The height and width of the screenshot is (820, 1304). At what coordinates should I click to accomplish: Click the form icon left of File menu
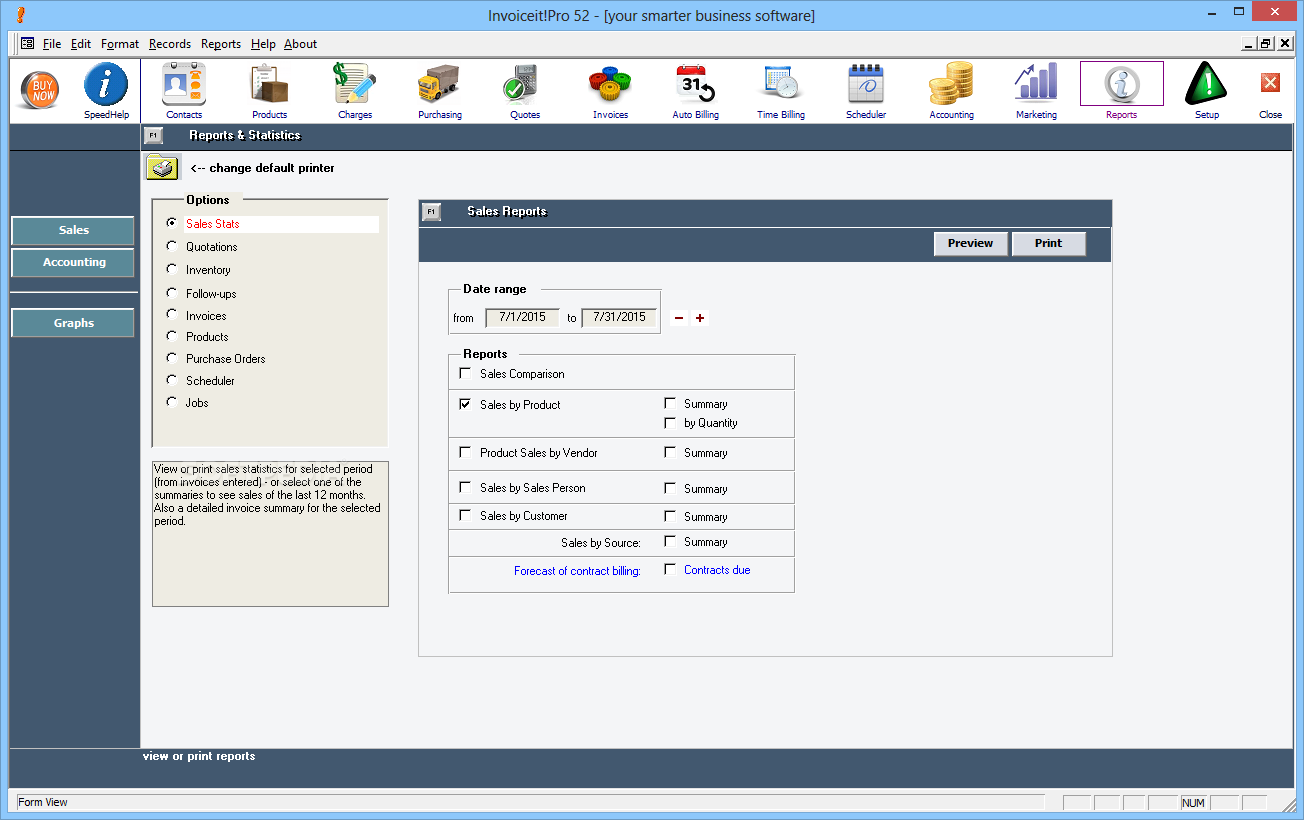click(27, 44)
